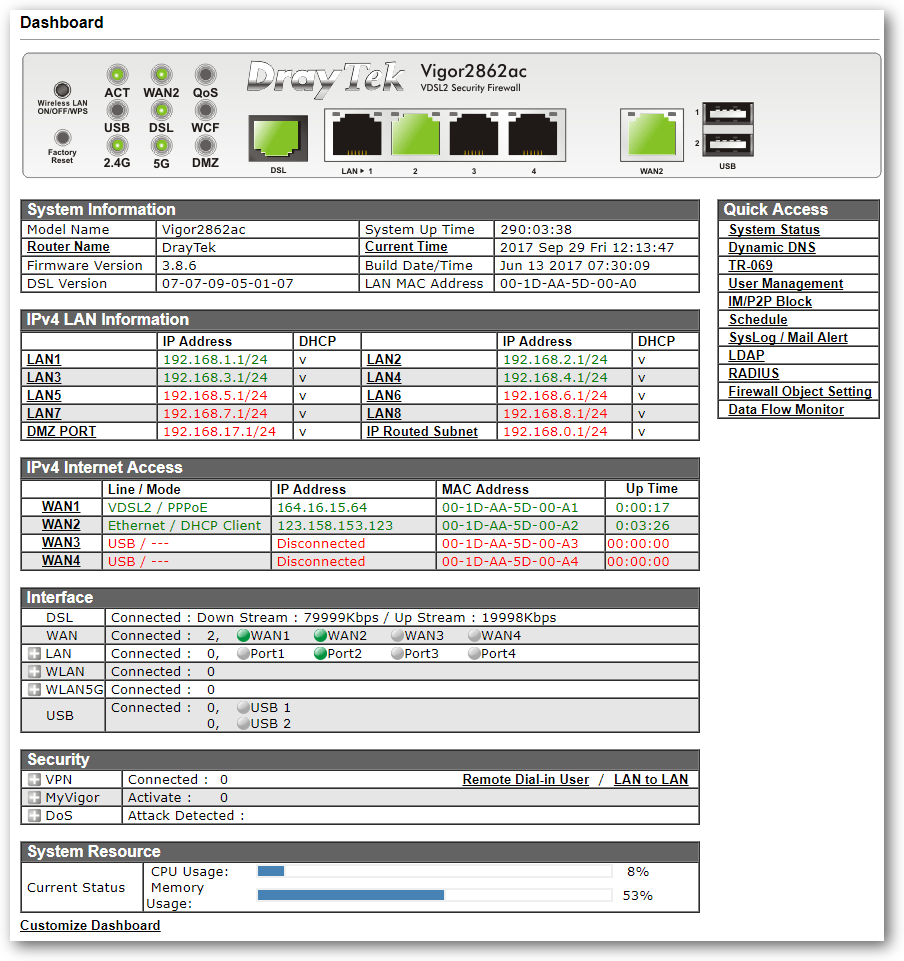Open the DMZ PORT link
This screenshot has height=961, width=904.
click(x=61, y=431)
